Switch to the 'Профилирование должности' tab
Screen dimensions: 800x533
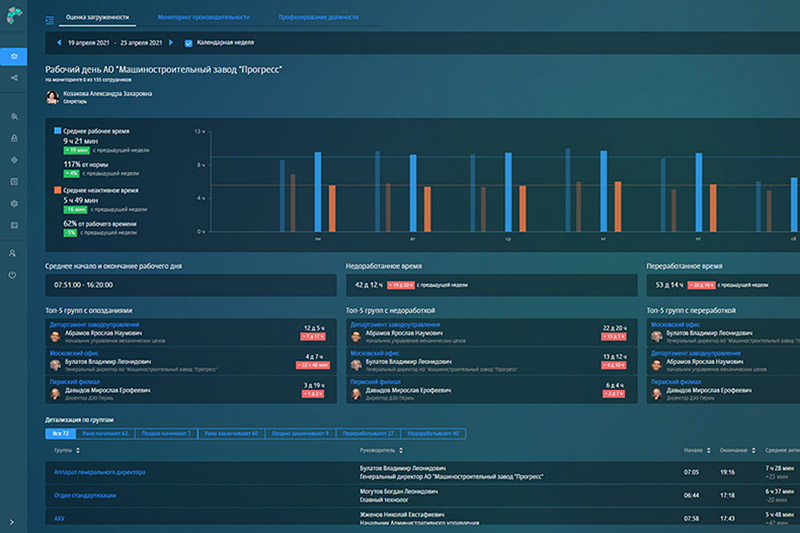[318, 17]
